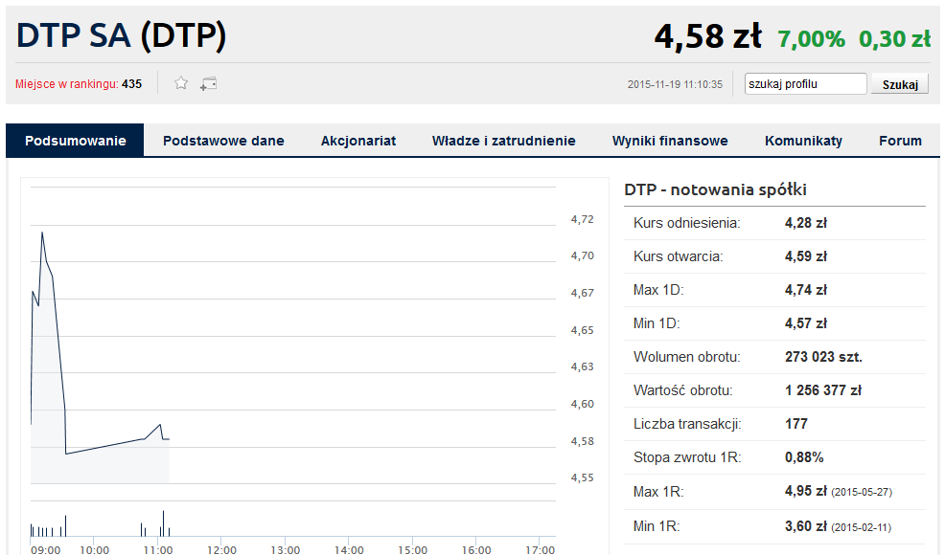This screenshot has height=555, width=945.
Task: Click the 'Liczba transakcji:' label
Action: [x=687, y=424]
